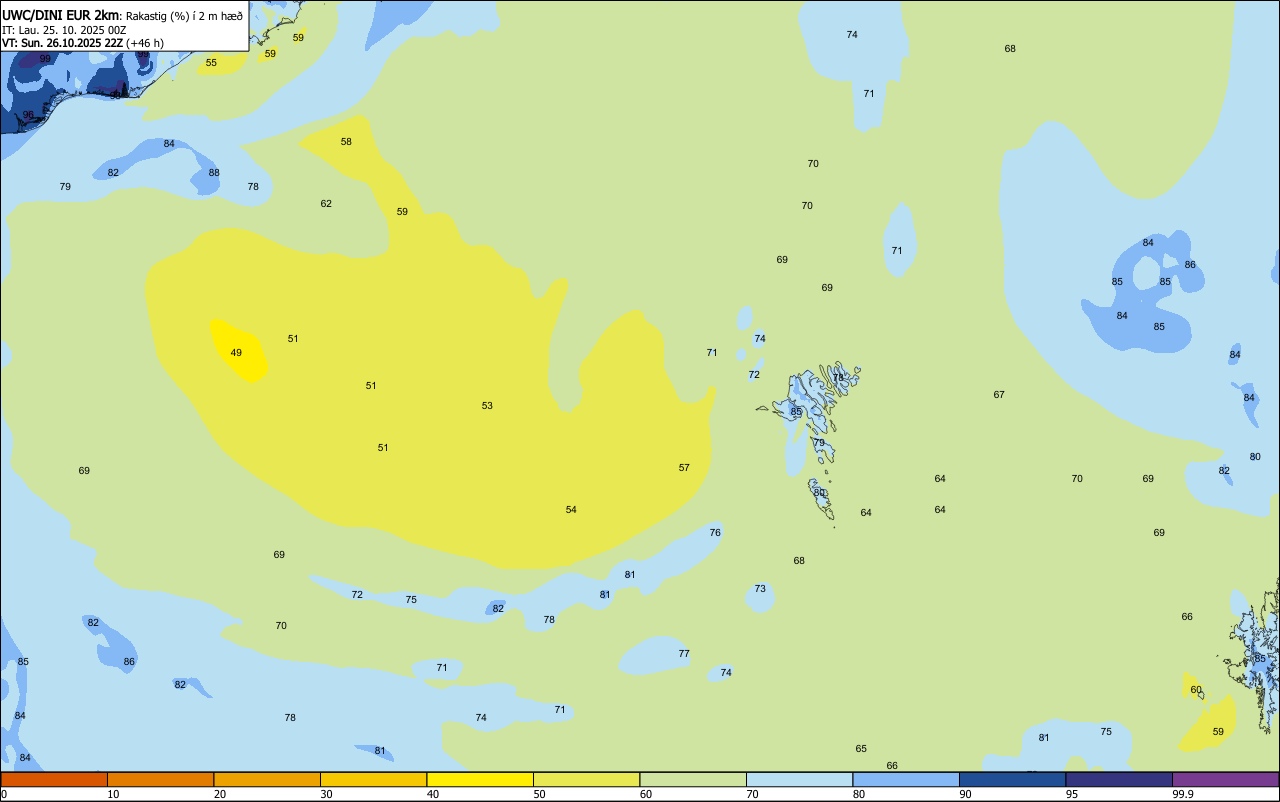Click the 65 humidity value
This screenshot has width=1280, height=802.
[x=861, y=749]
